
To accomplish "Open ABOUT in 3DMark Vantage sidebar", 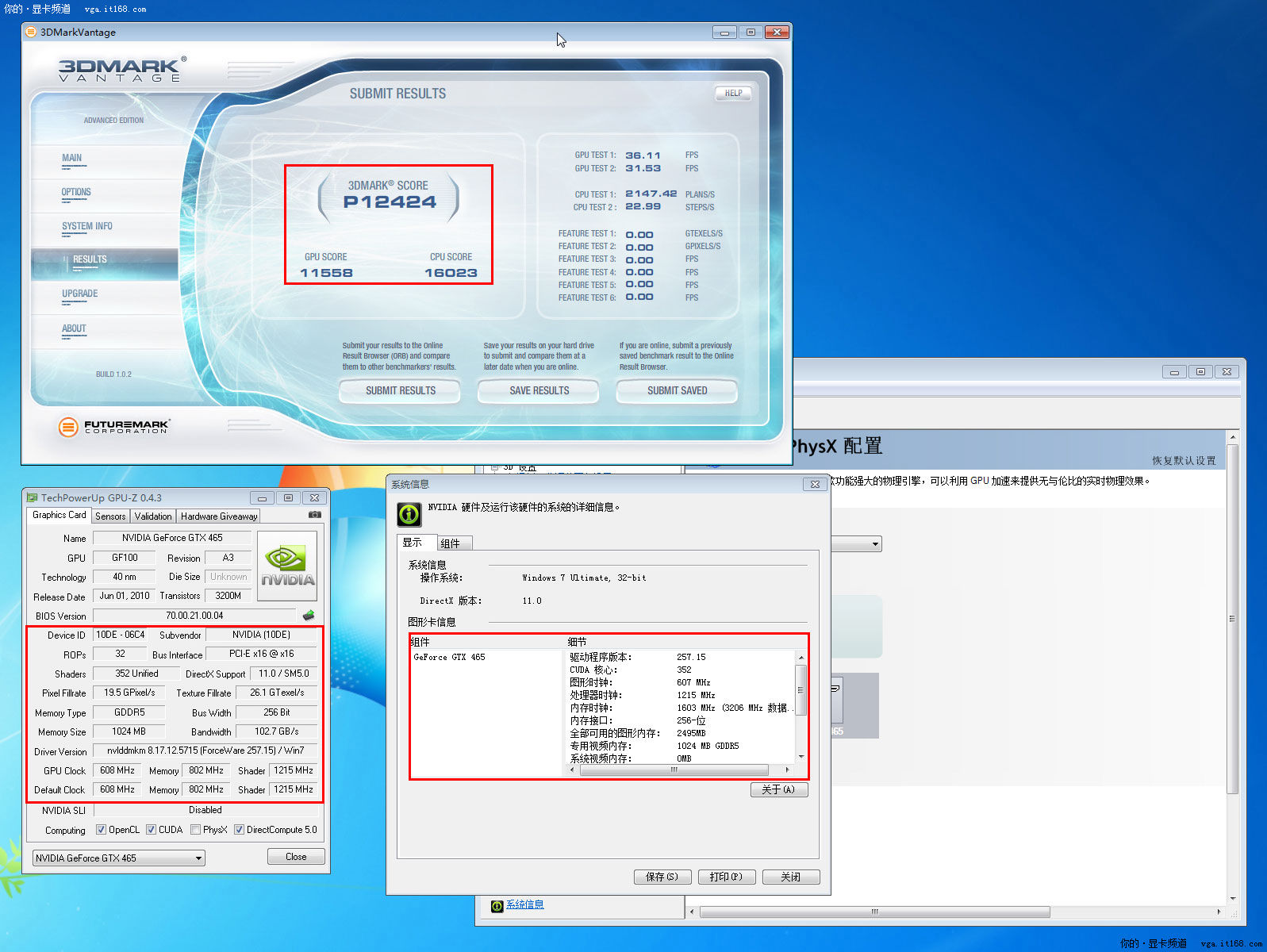I will click(74, 328).
